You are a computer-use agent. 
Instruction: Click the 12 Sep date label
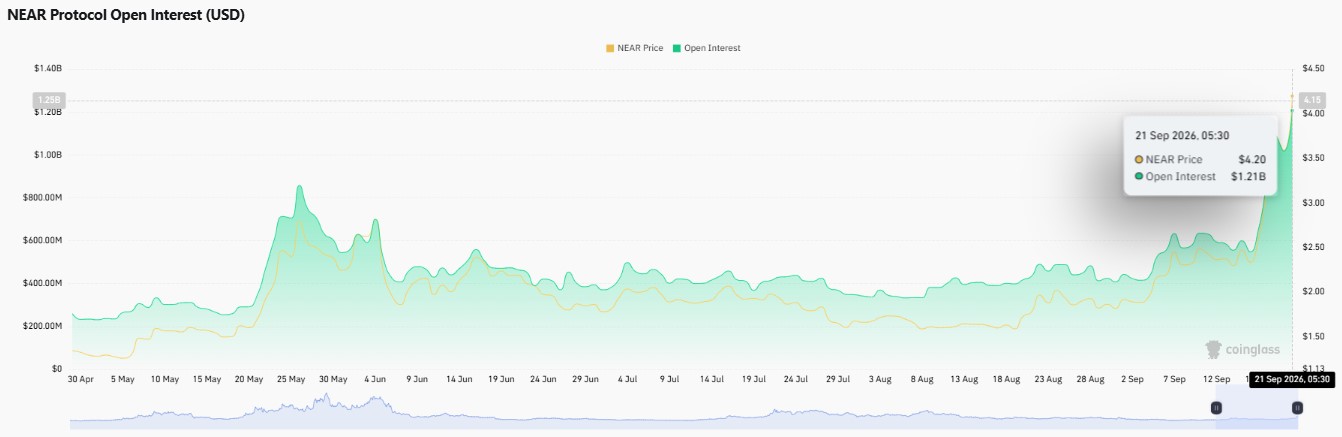1216,380
